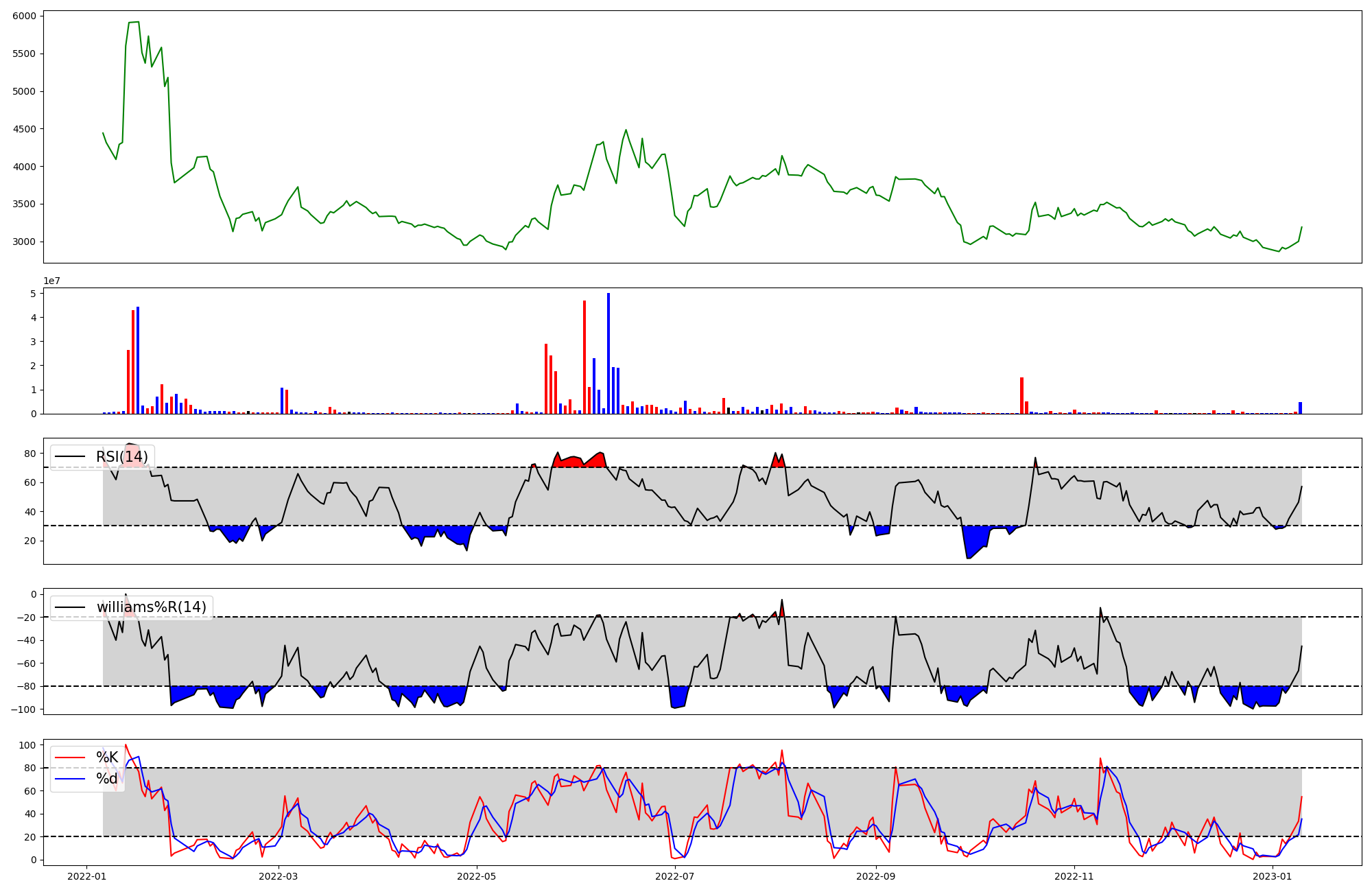Click the 80 label on stochastic axis
1372x892 pixels.
pos(29,768)
